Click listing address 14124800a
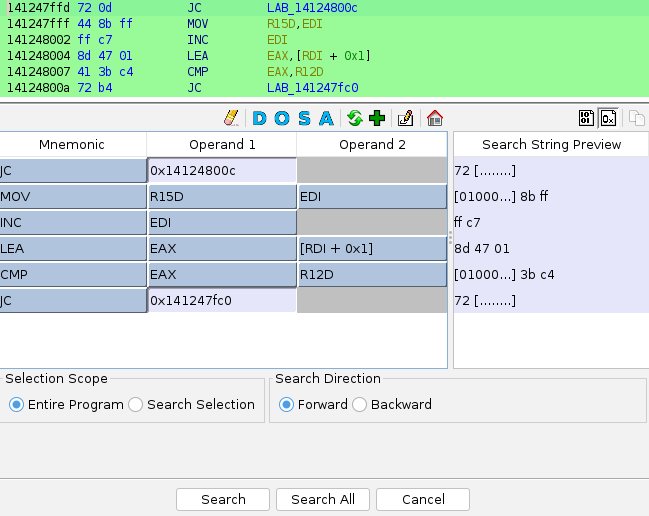The width and height of the screenshot is (649, 516). (38, 88)
